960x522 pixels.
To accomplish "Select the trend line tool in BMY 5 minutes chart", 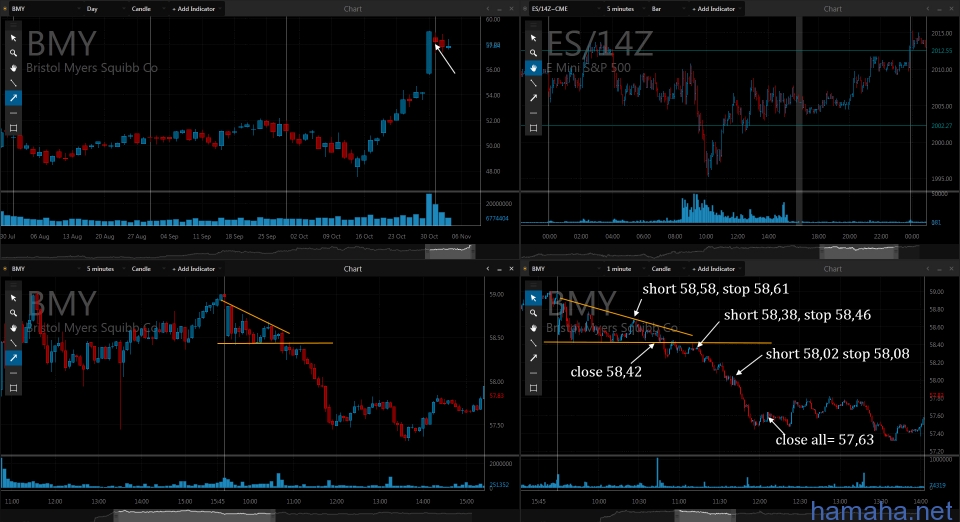I will click(x=13, y=343).
